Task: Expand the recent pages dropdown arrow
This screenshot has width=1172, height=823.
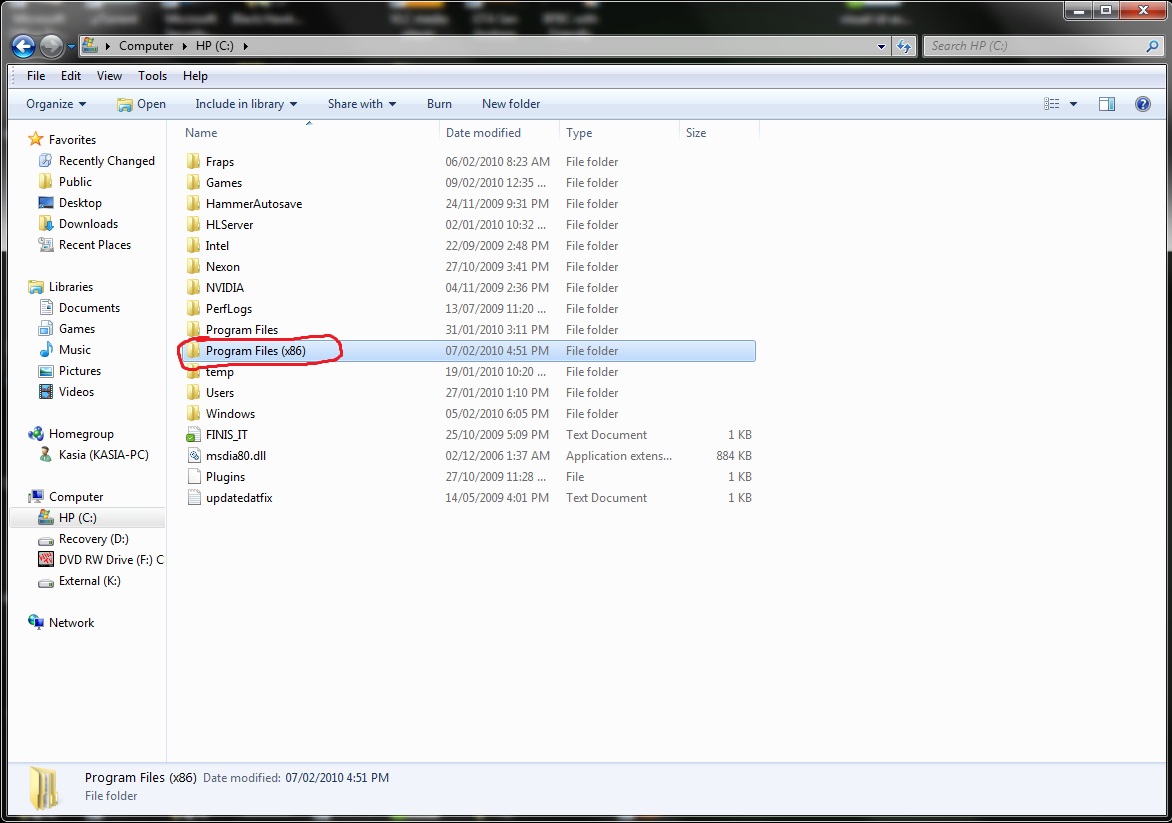Action: point(71,46)
